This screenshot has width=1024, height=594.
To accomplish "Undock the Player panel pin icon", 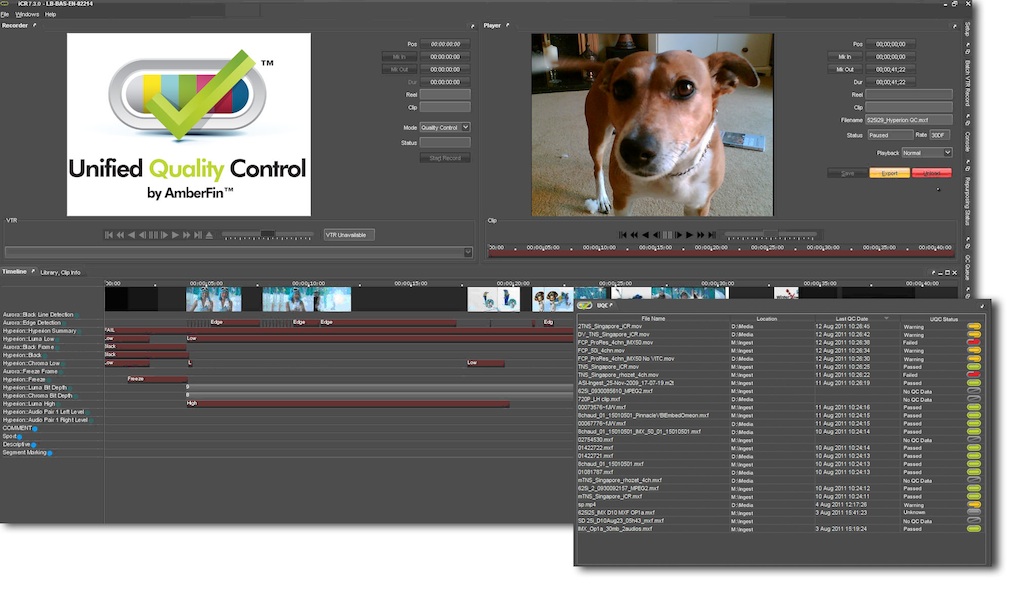I will (507, 25).
